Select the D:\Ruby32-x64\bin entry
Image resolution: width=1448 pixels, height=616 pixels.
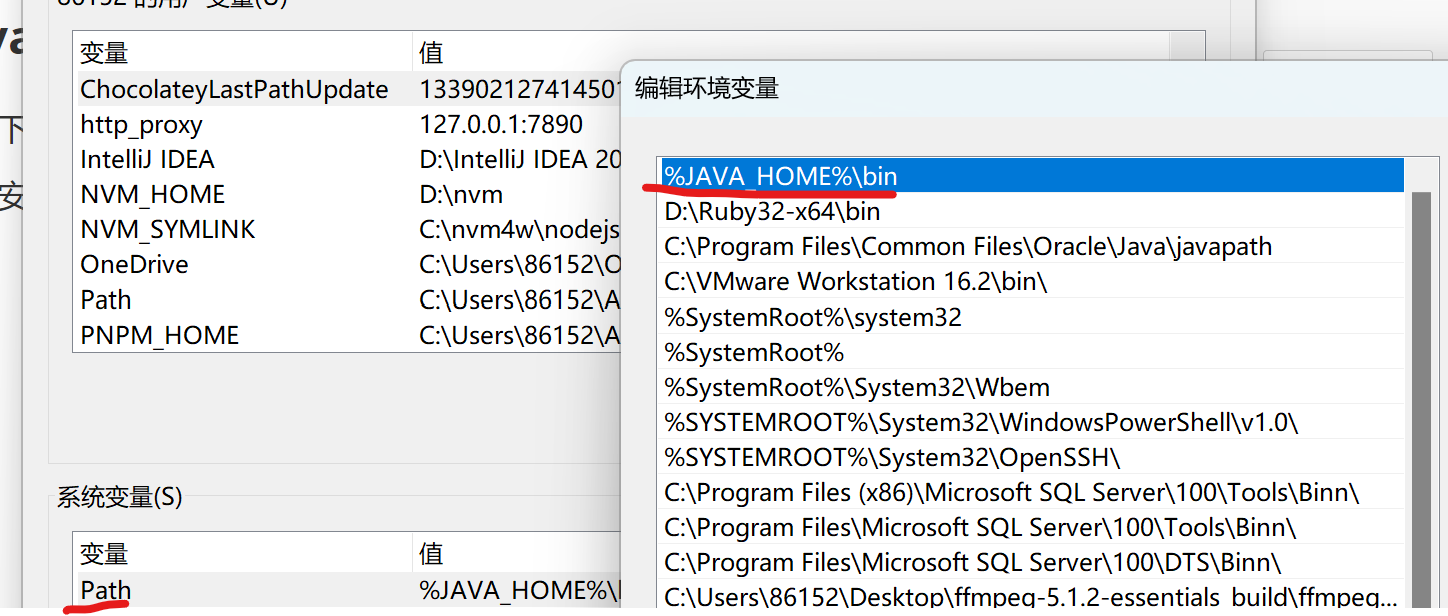point(772,212)
